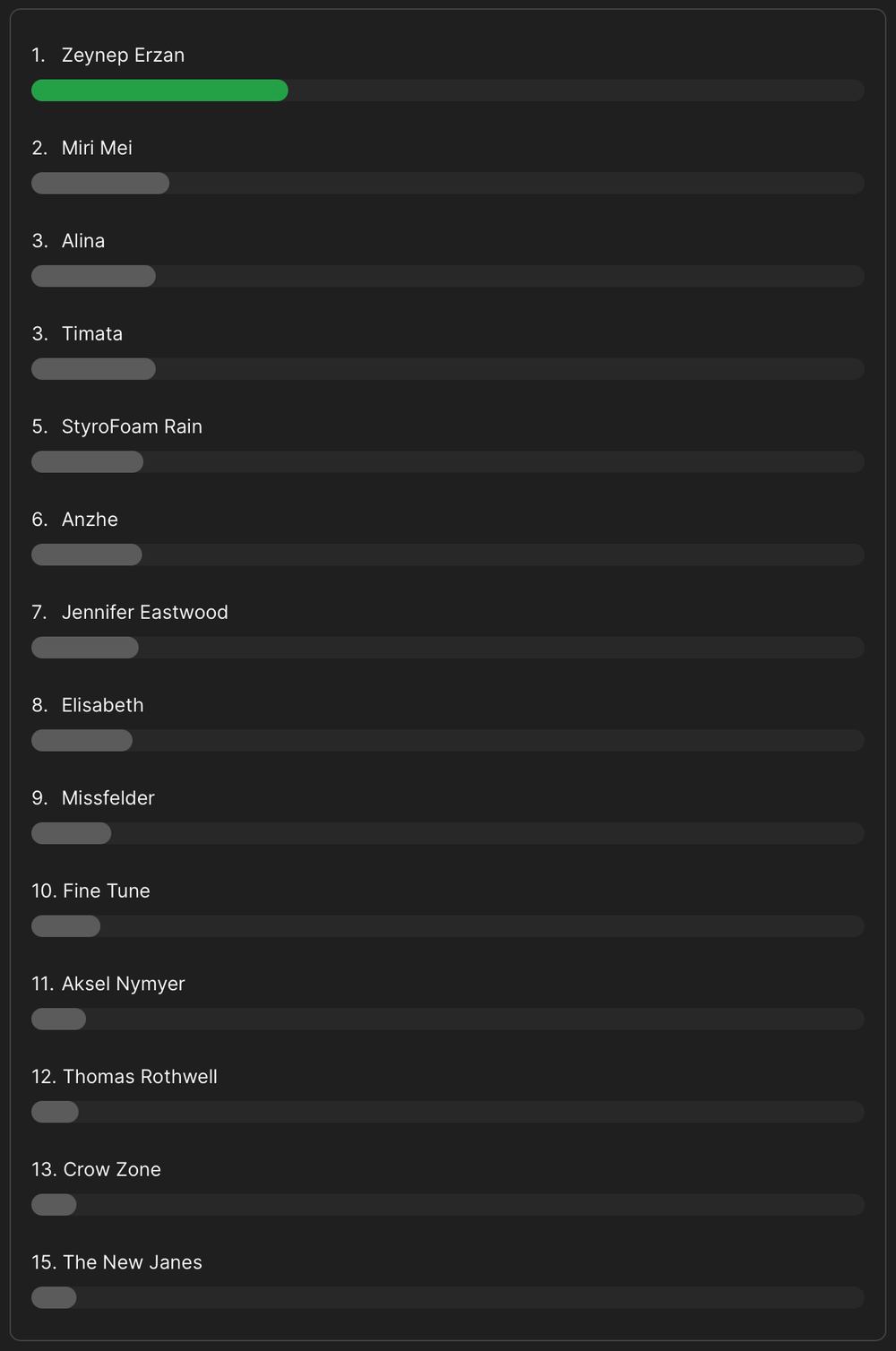896x1351 pixels.
Task: Click the StyroFoam Rain label
Action: click(132, 426)
